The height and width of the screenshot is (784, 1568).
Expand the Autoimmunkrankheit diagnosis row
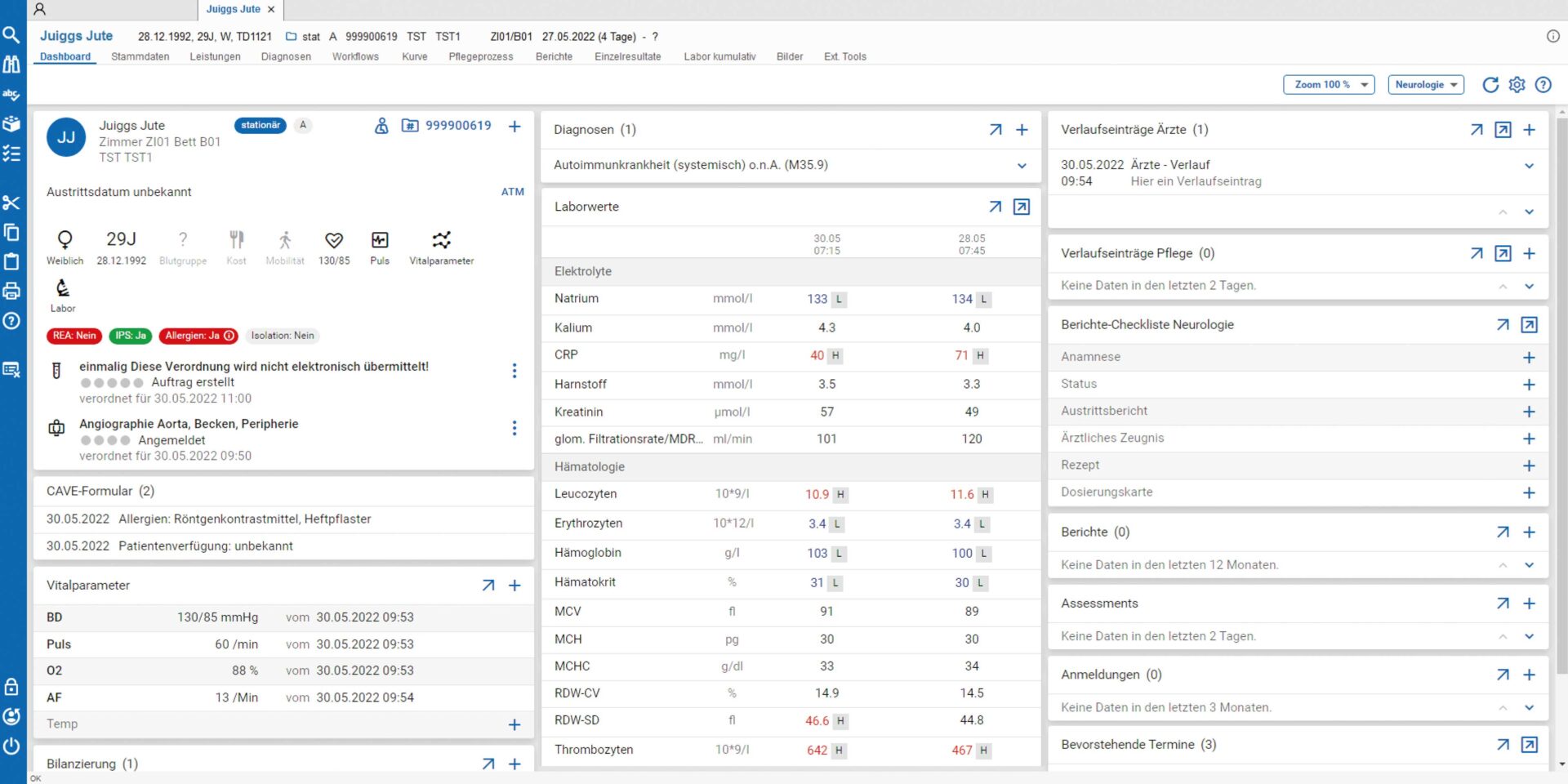pyautogui.click(x=1022, y=166)
